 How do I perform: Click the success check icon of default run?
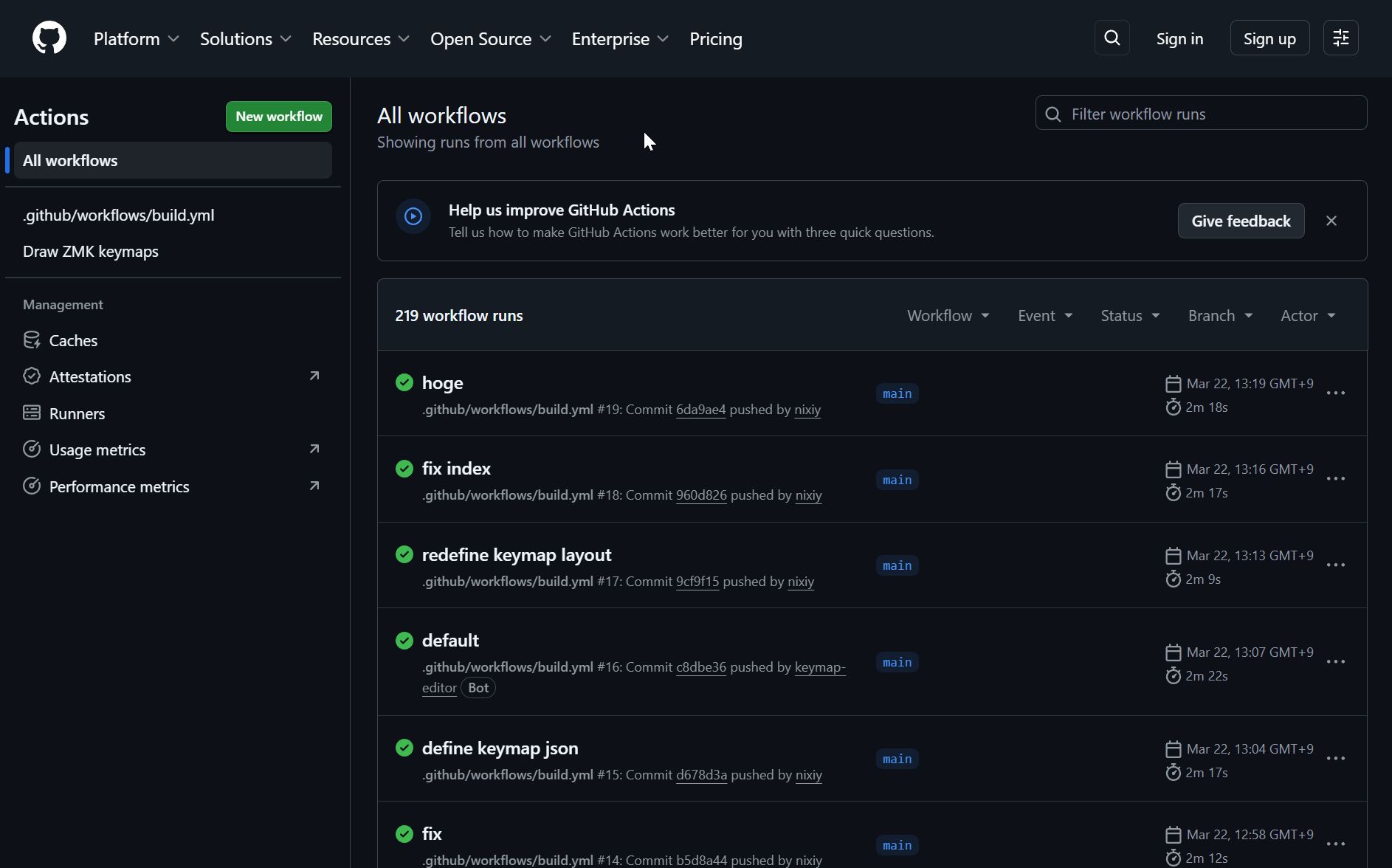(x=404, y=640)
